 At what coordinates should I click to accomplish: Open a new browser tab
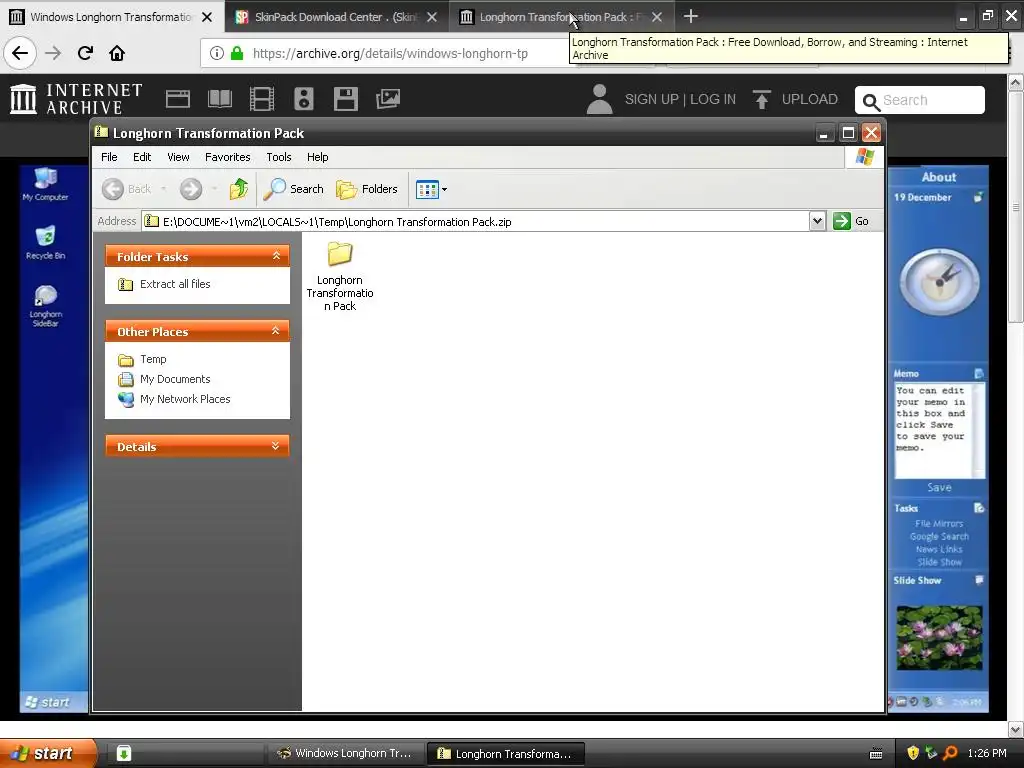coord(690,16)
